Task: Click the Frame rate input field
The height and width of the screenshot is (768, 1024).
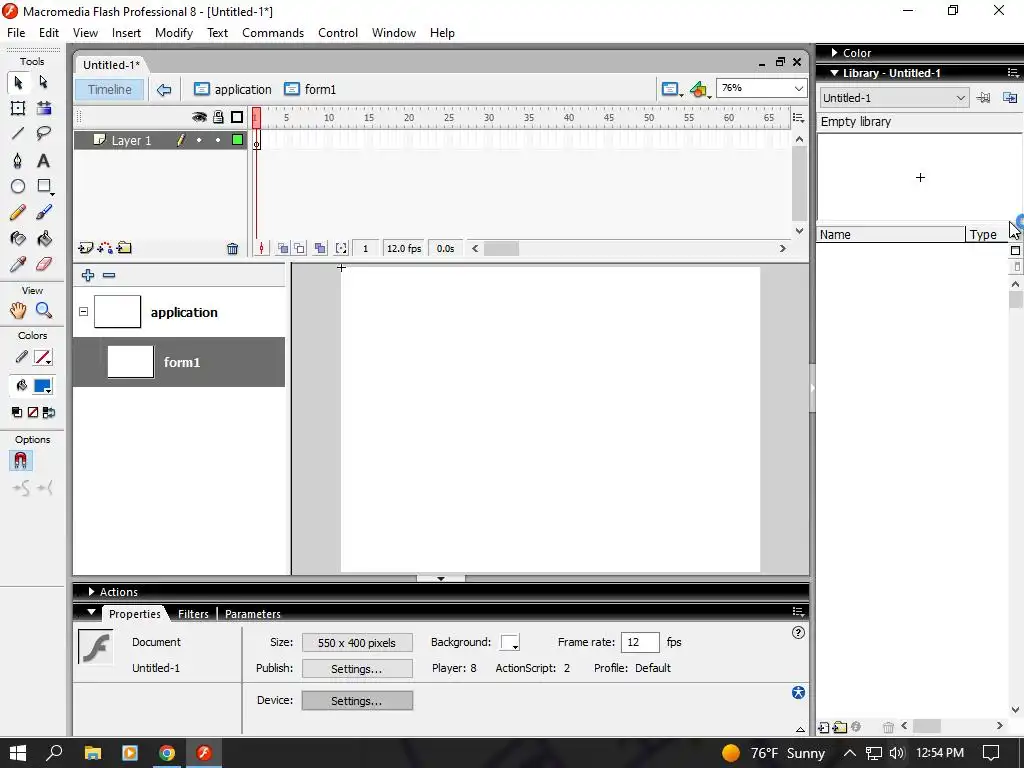Action: (640, 642)
